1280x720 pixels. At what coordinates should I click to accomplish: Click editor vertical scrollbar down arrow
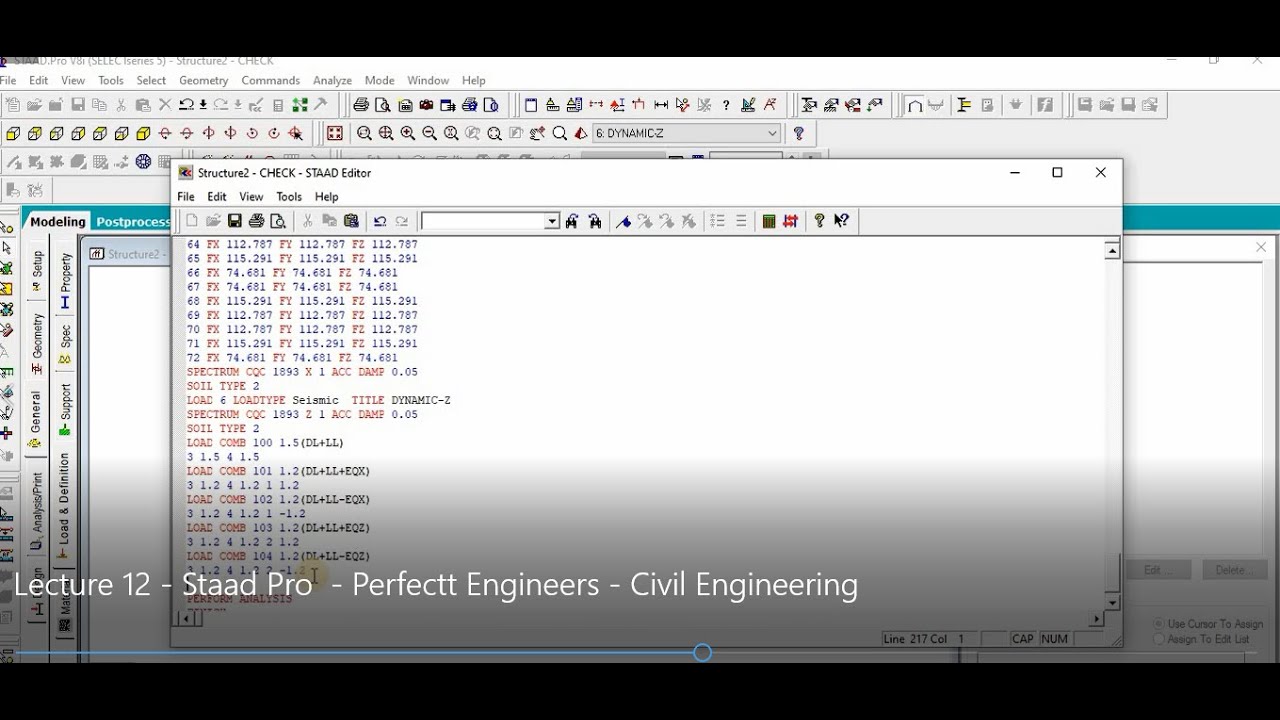[1112, 602]
